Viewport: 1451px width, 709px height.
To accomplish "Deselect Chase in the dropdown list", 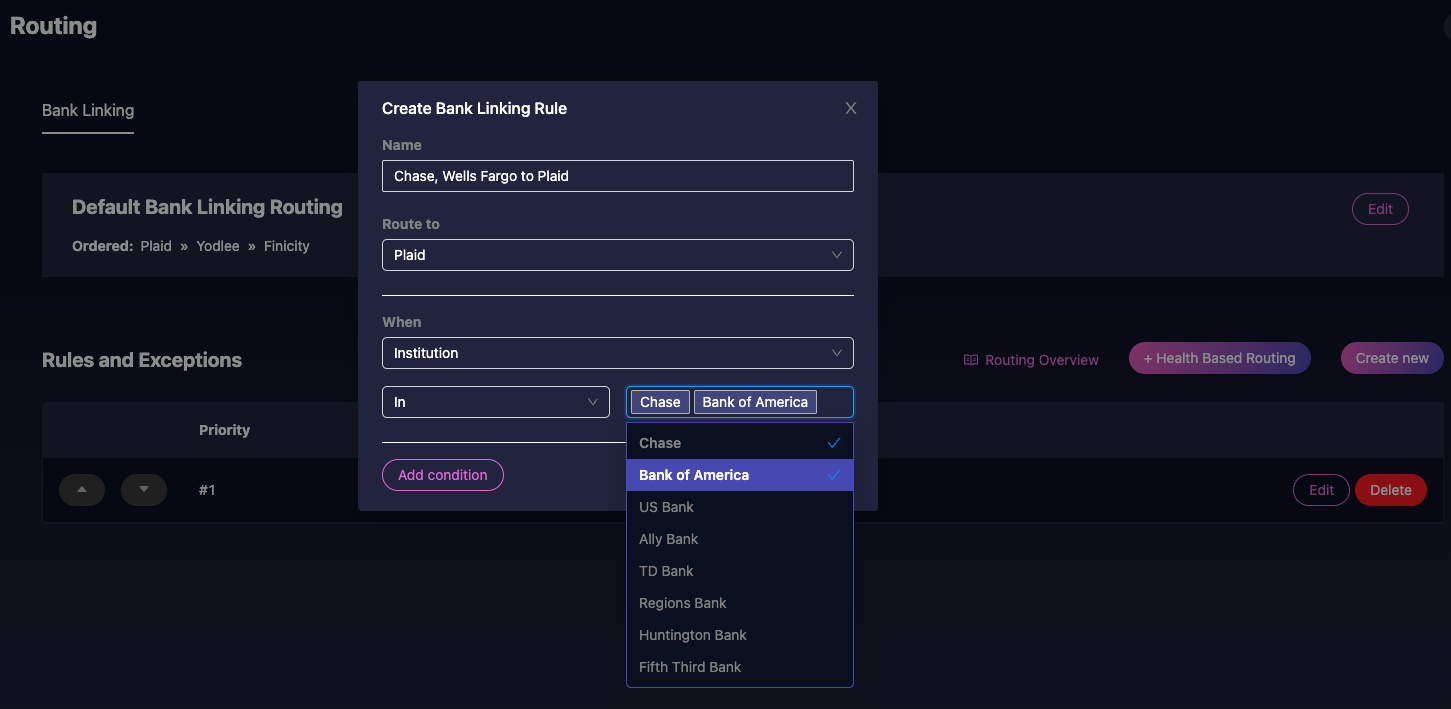I will (x=740, y=443).
